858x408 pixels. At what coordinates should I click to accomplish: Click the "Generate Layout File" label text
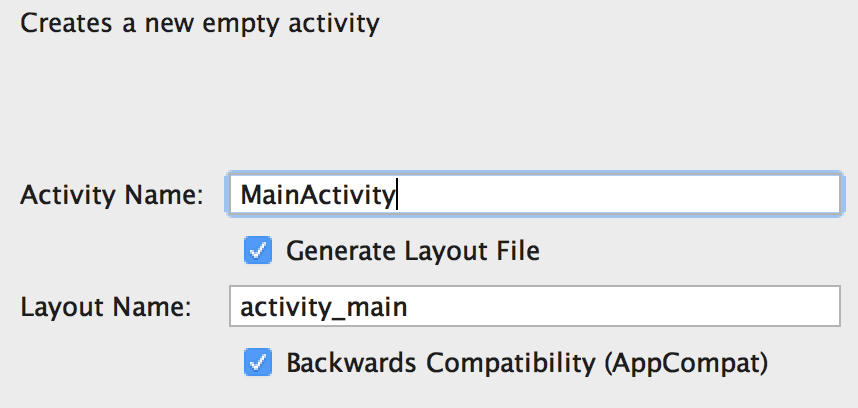click(412, 250)
